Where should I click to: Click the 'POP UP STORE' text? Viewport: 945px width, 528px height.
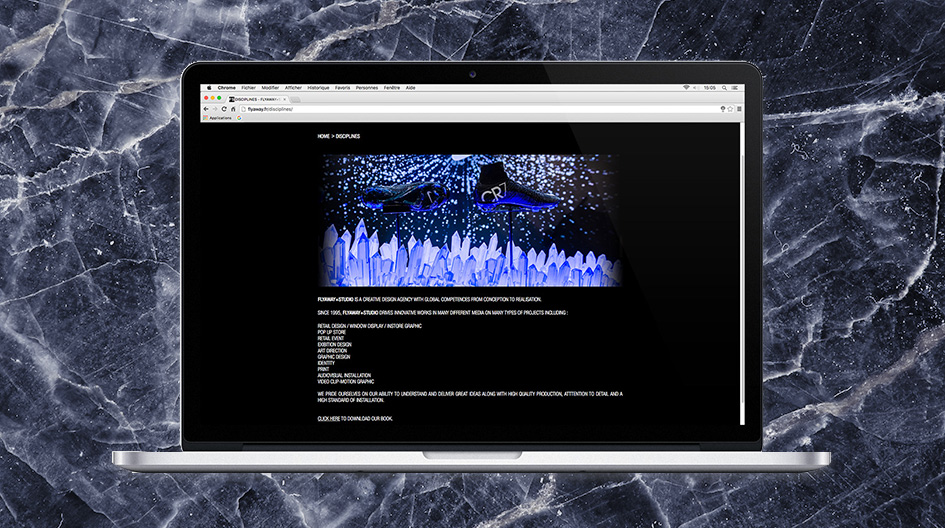click(332, 332)
